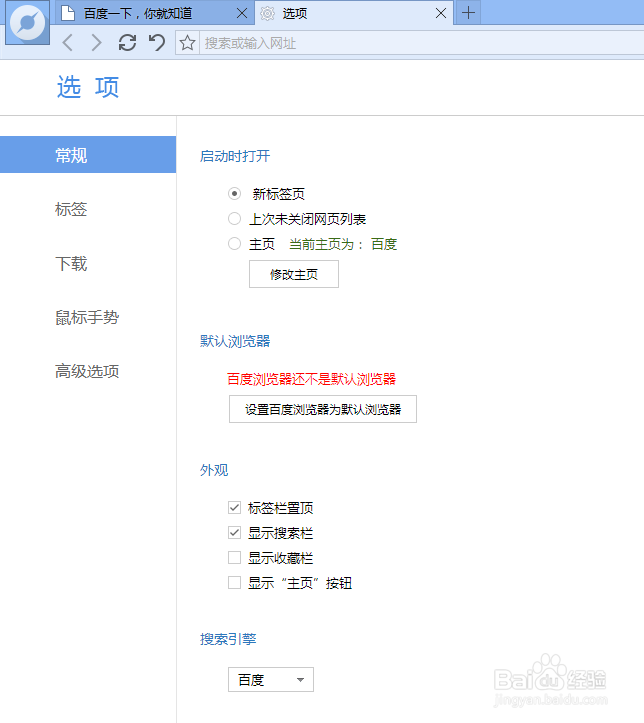The height and width of the screenshot is (723, 644).
Task: Uncheck the 标签栏置顶 checkbox
Action: pyautogui.click(x=234, y=508)
